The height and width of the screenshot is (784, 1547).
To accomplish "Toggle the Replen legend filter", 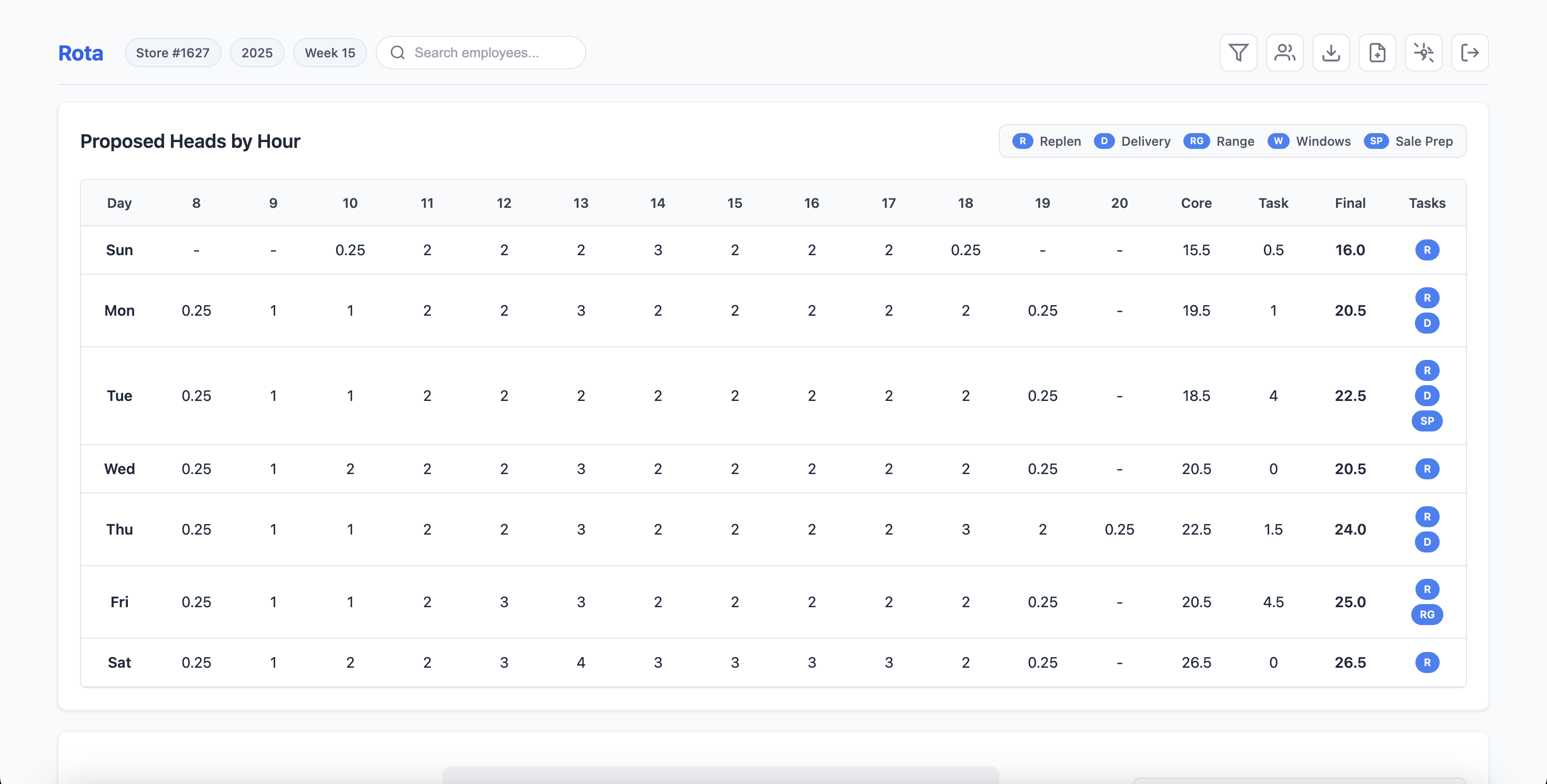I will pyautogui.click(x=1046, y=141).
